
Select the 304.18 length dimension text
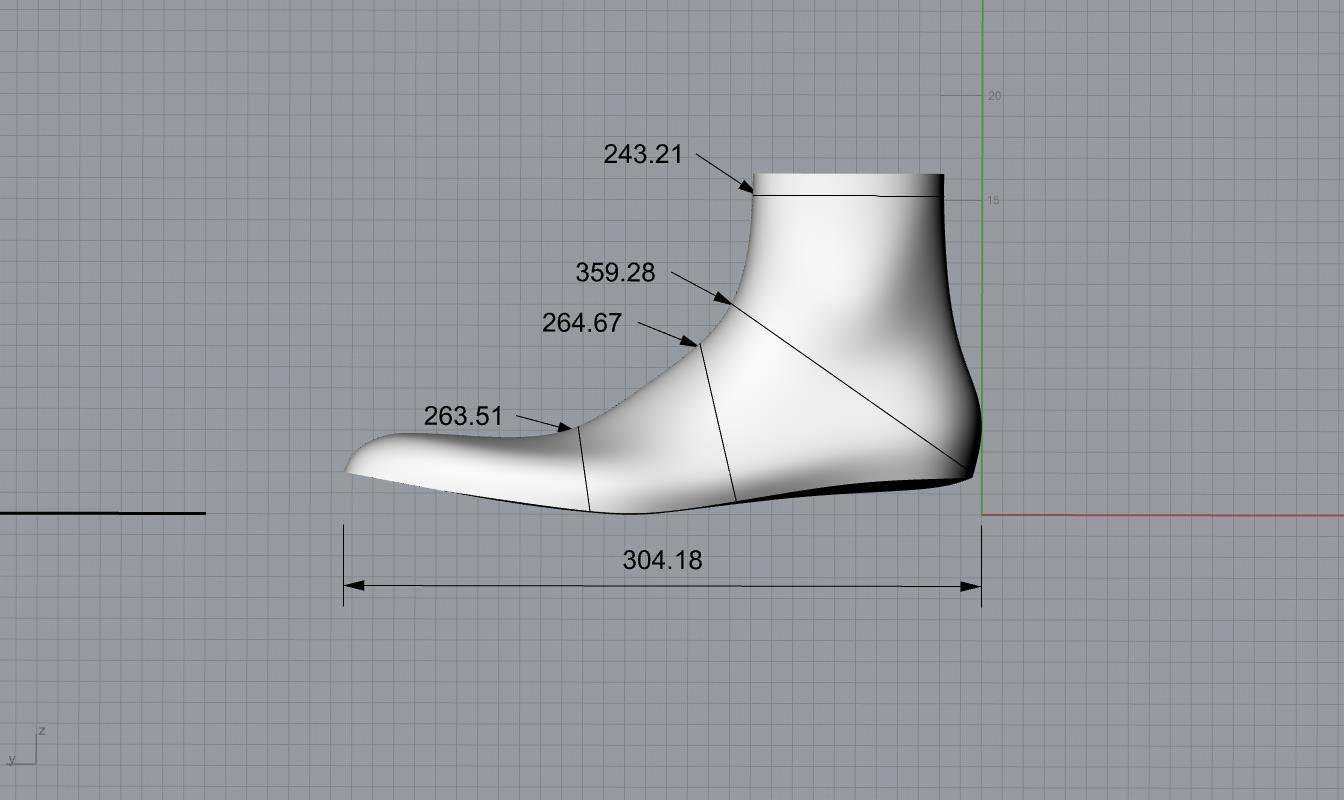662,560
